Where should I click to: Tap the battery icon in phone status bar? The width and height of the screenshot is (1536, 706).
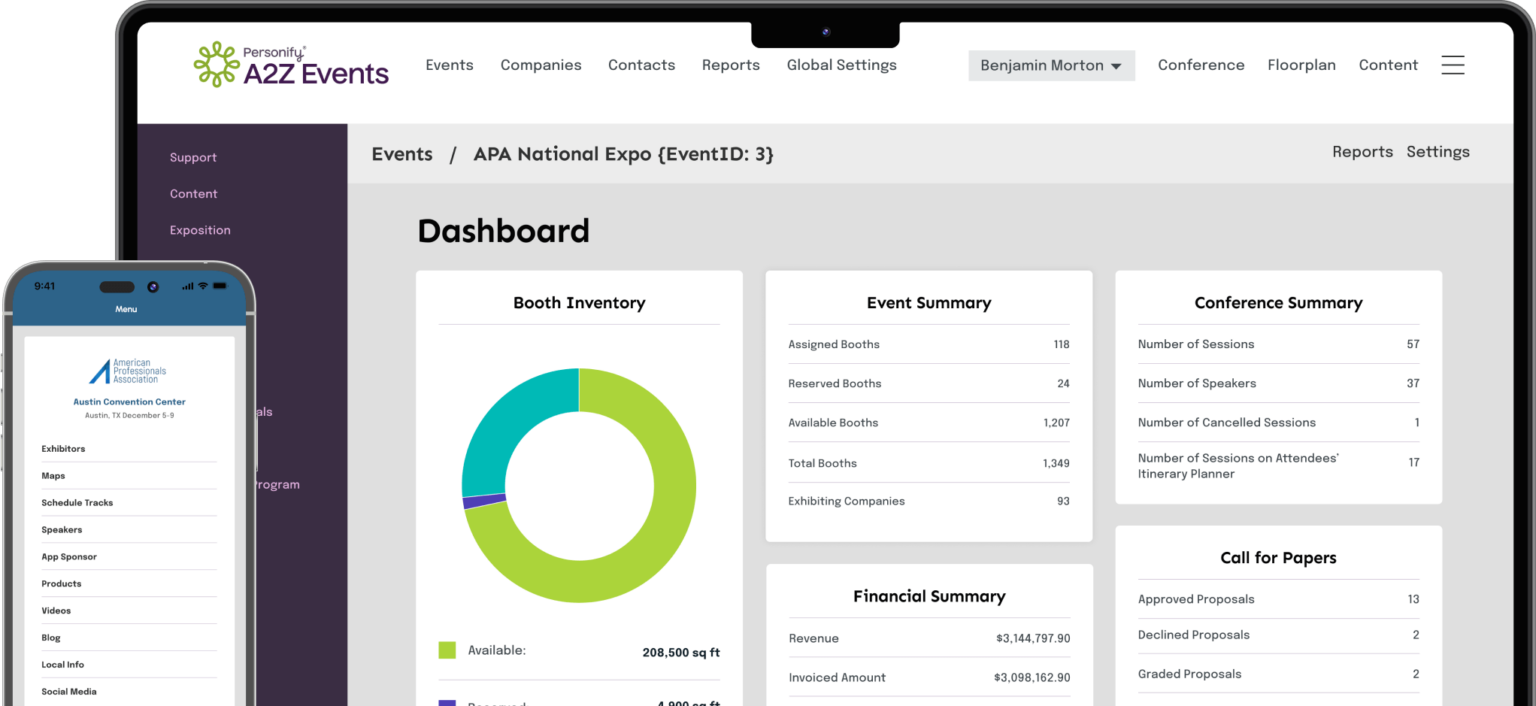pyautogui.click(x=219, y=285)
